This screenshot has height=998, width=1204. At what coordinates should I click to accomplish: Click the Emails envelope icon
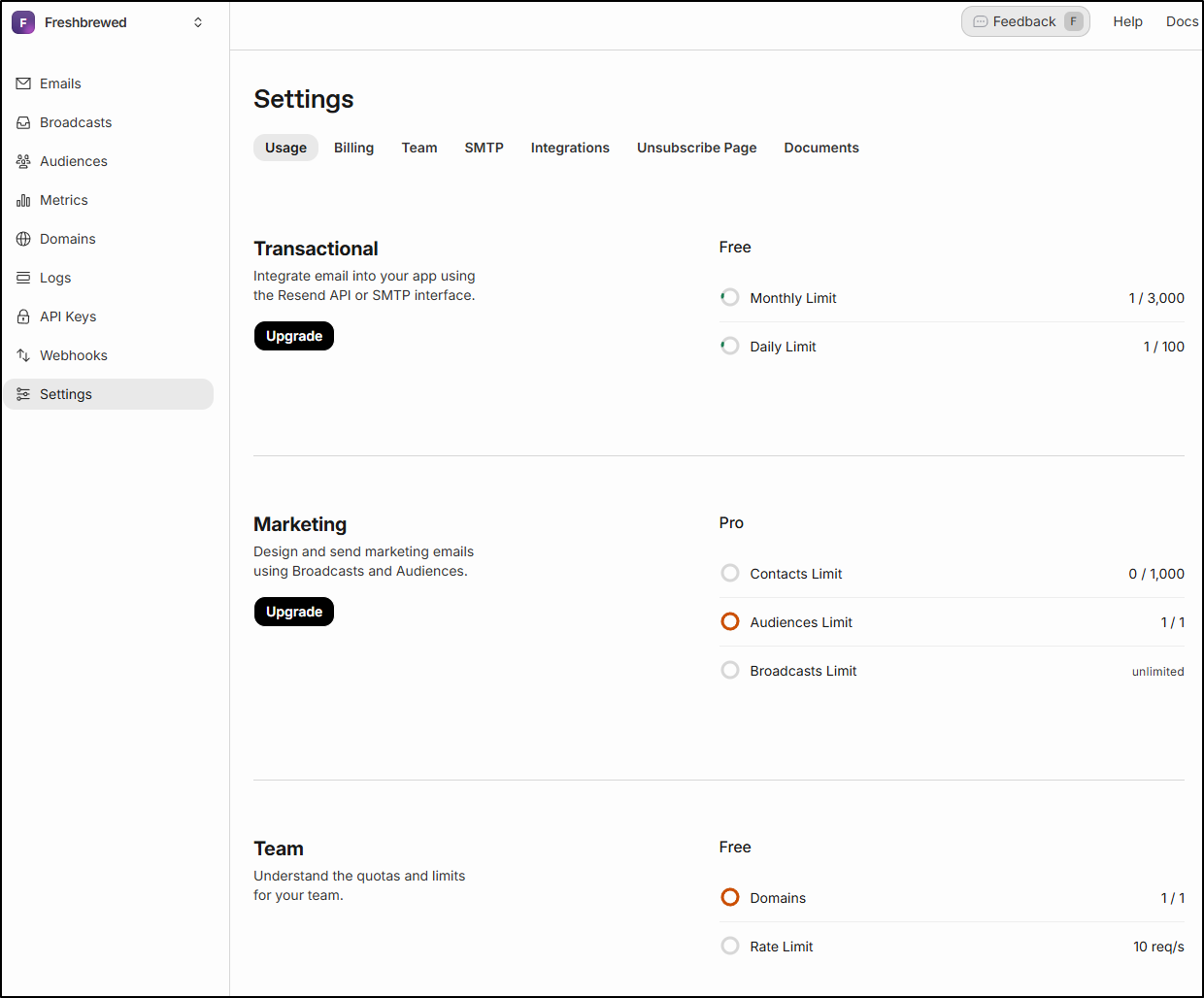(23, 83)
